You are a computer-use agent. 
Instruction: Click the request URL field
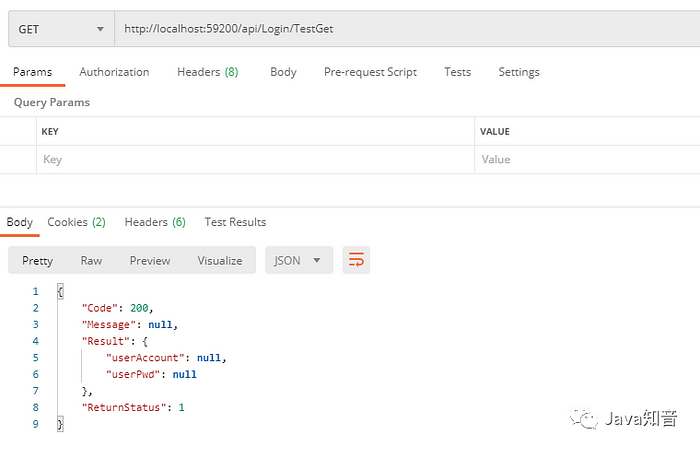tap(407, 29)
